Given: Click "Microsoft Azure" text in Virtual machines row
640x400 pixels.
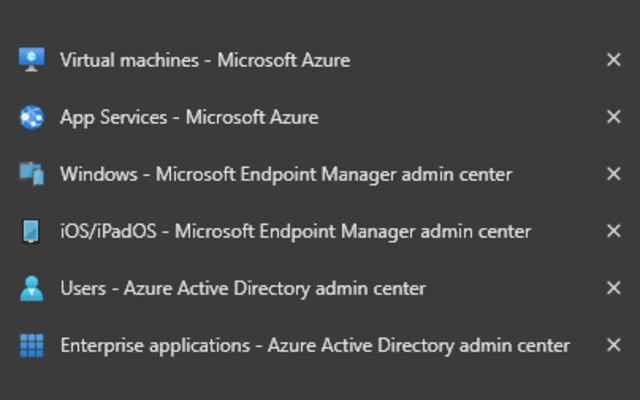Looking at the screenshot, I should coord(284,60).
